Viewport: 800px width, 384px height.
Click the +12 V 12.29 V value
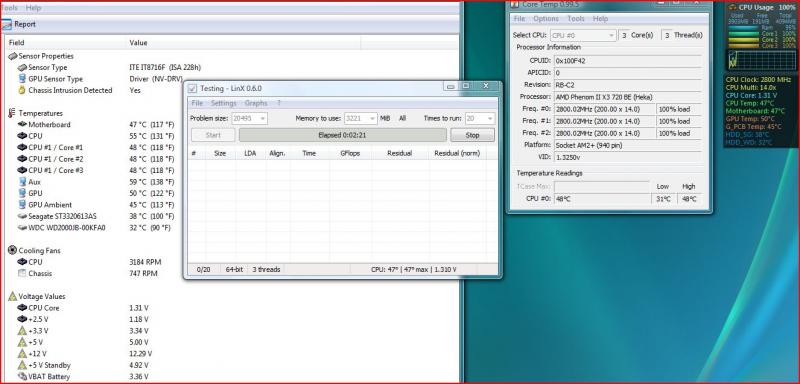pyautogui.click(x=141, y=353)
